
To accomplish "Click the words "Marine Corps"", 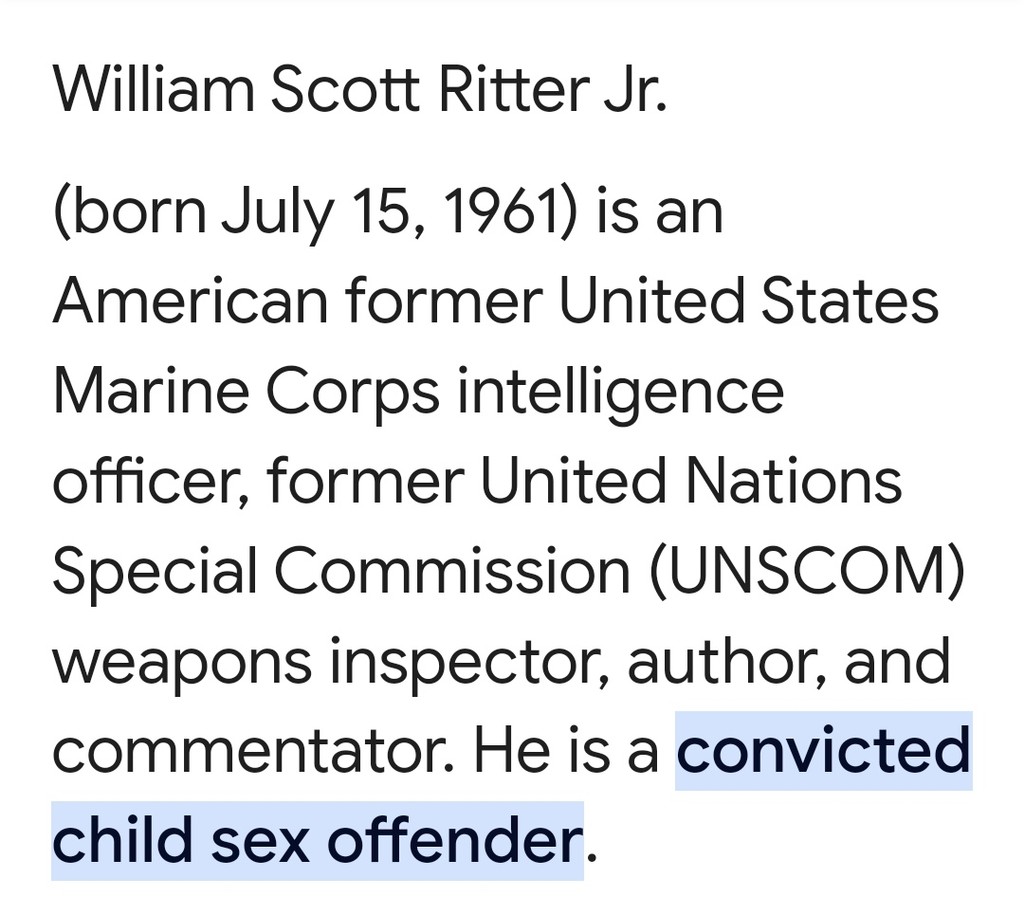I will (246, 390).
